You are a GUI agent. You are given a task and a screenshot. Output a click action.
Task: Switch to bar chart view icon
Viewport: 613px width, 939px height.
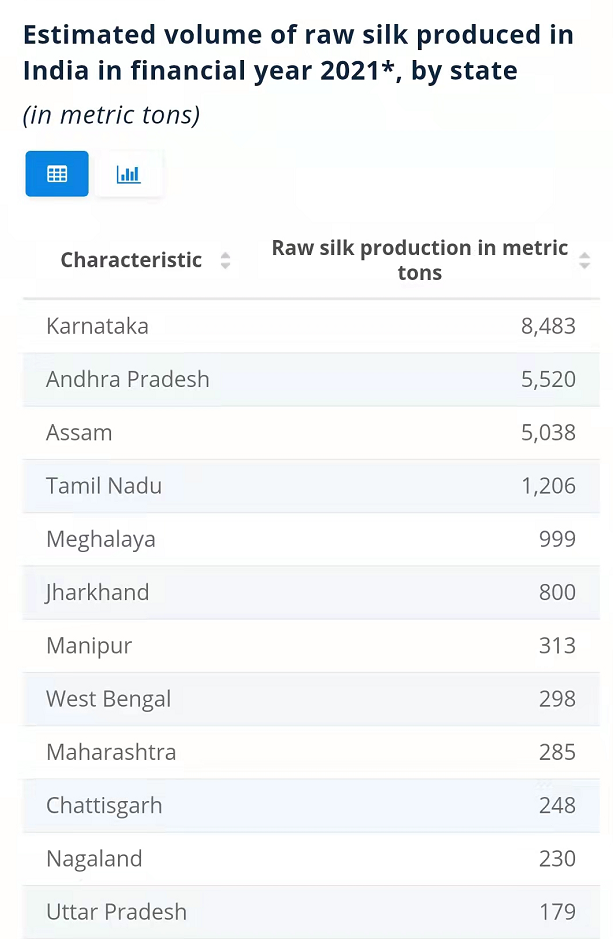coord(129,174)
